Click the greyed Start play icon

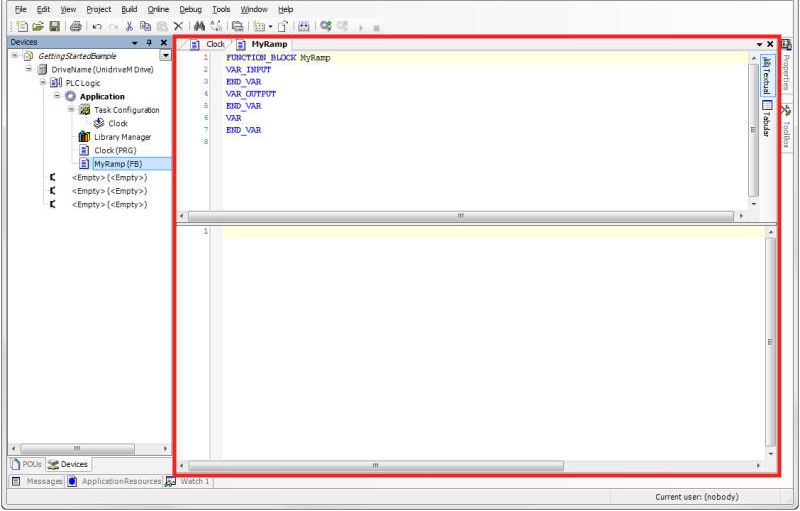click(361, 28)
